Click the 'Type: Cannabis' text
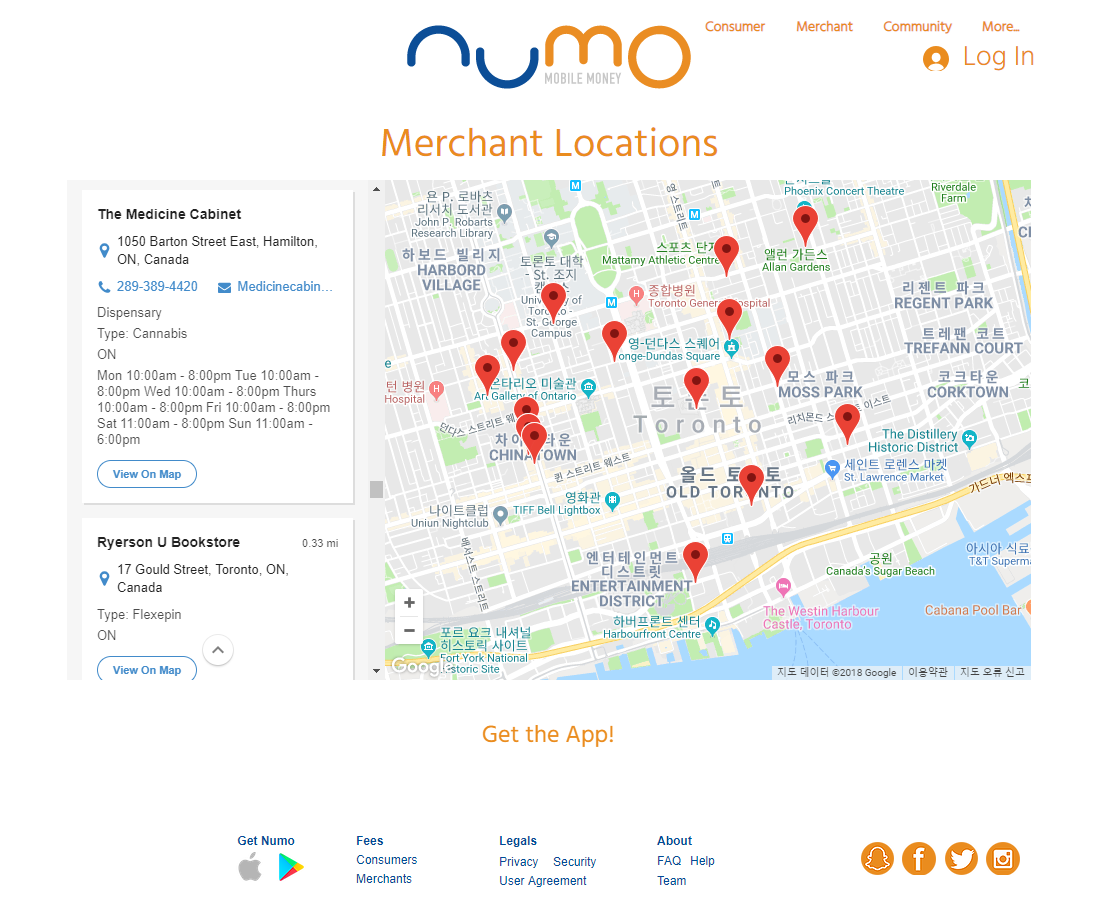 142,333
